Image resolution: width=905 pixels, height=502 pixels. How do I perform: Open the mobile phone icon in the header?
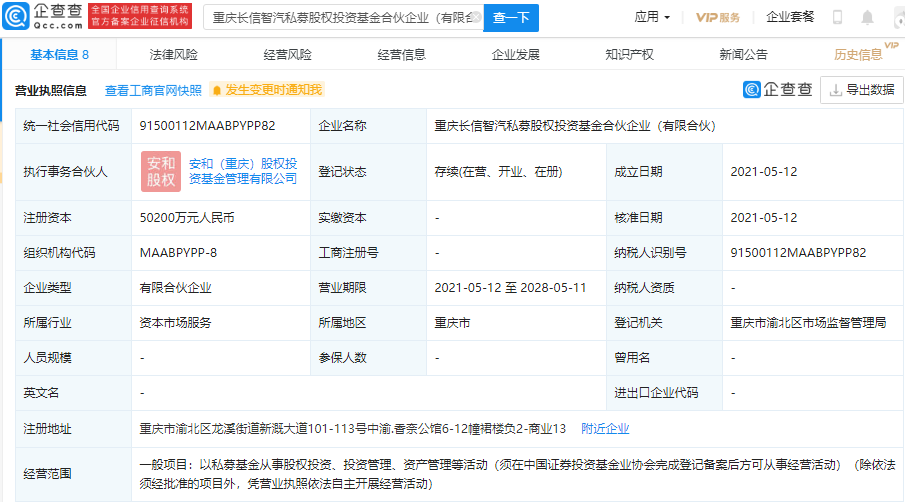pyautogui.click(x=837, y=17)
